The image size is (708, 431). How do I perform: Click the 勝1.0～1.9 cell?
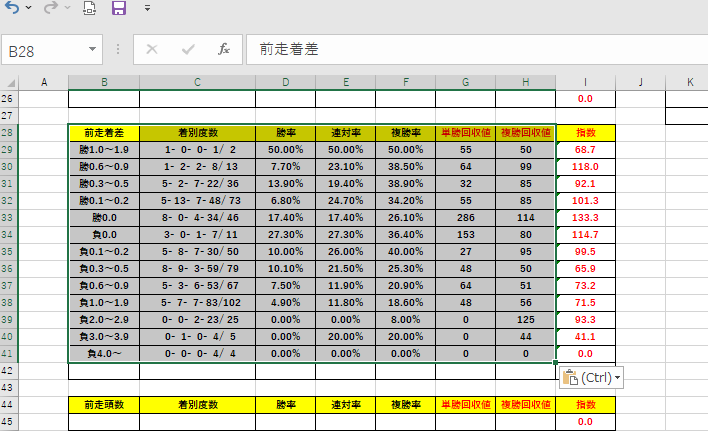tap(104, 149)
